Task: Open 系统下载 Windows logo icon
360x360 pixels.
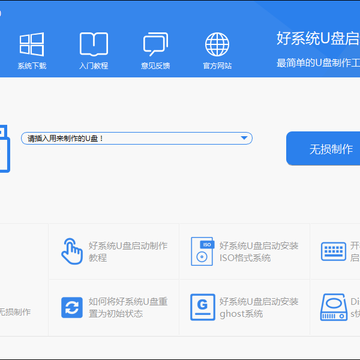Action: pyautogui.click(x=32, y=44)
